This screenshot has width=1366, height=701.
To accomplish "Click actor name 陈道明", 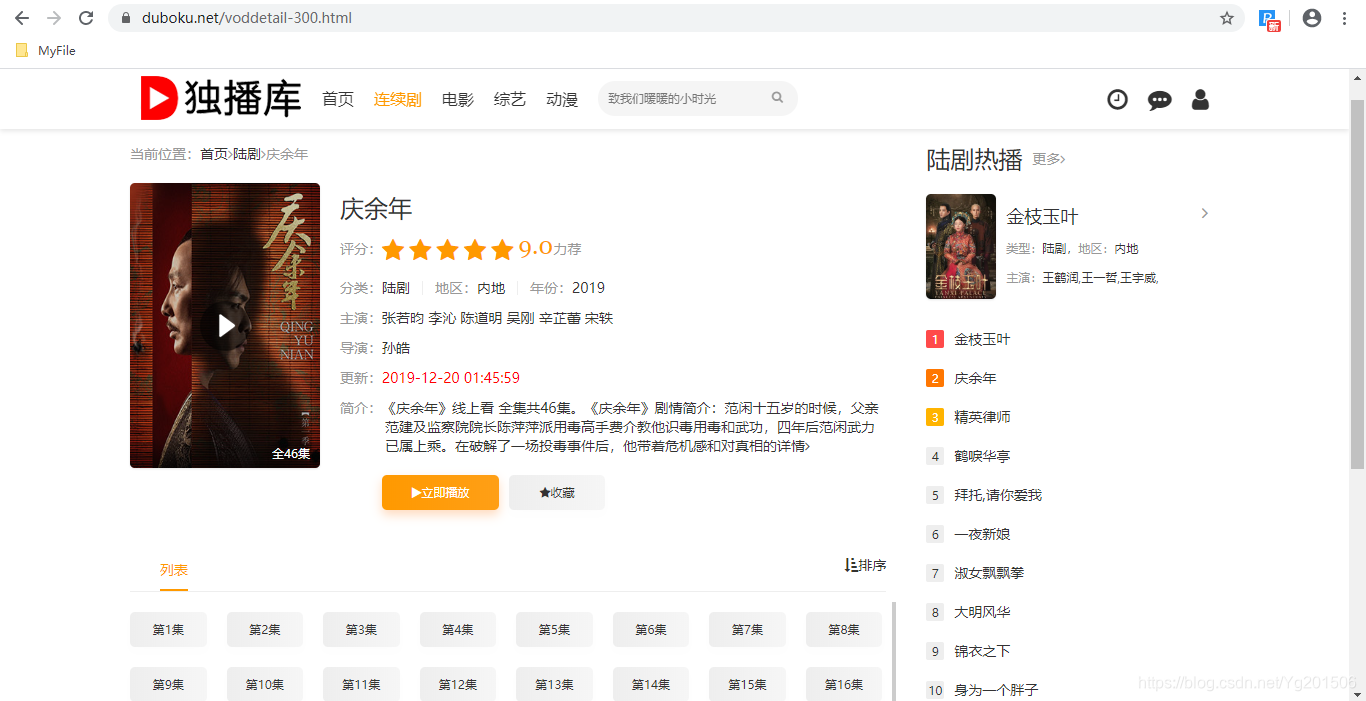I will tap(481, 318).
